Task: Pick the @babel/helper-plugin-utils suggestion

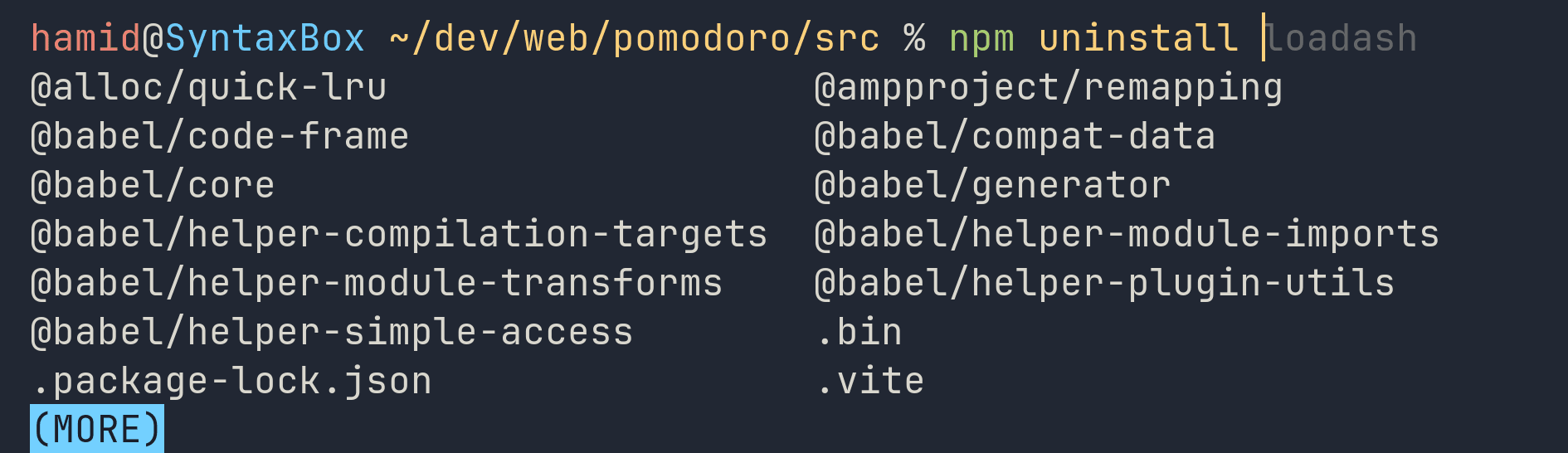Action: click(1104, 284)
